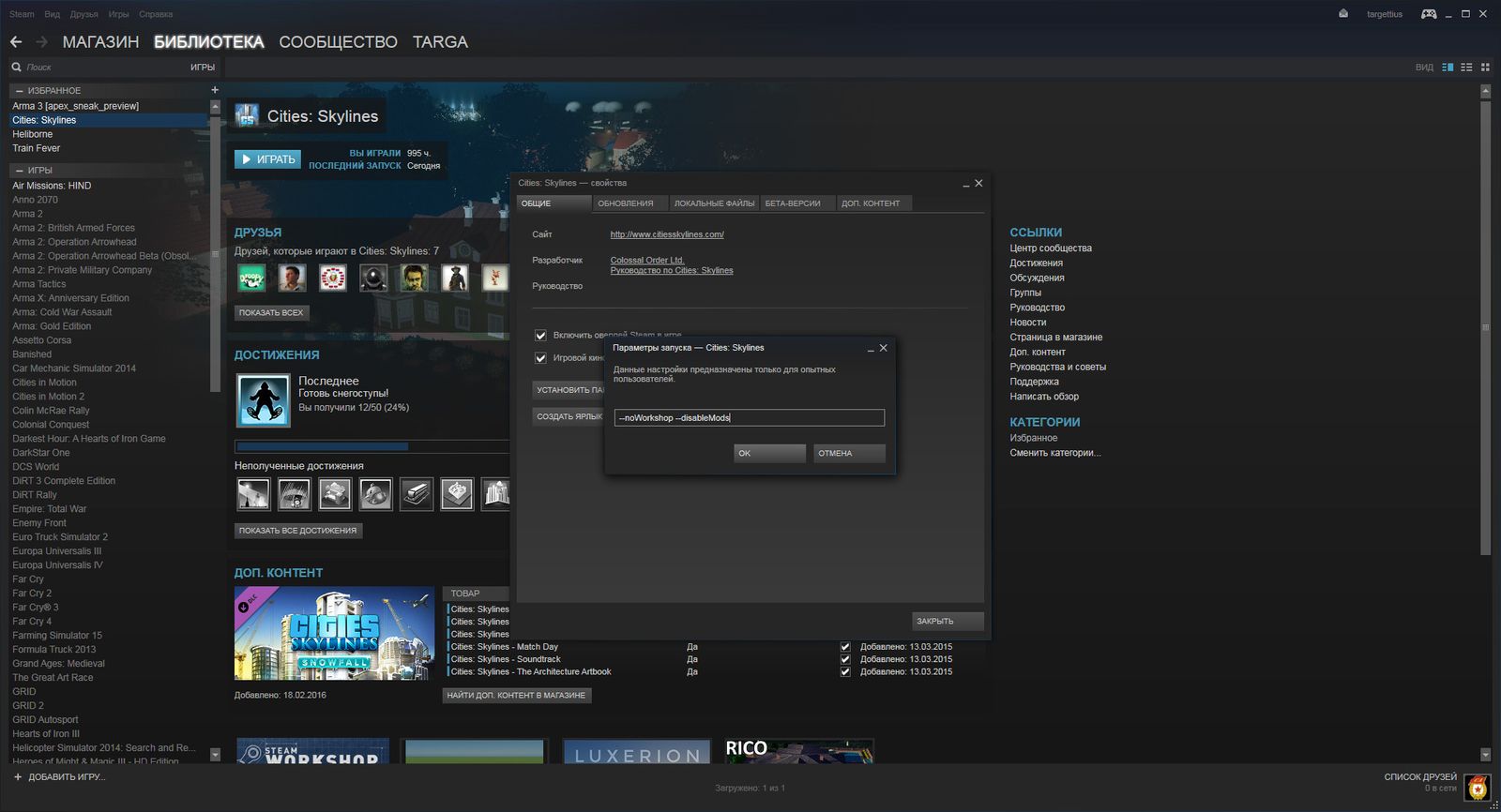Open the Steam Workshop thumbnail
The width and height of the screenshot is (1501, 812).
point(312,750)
